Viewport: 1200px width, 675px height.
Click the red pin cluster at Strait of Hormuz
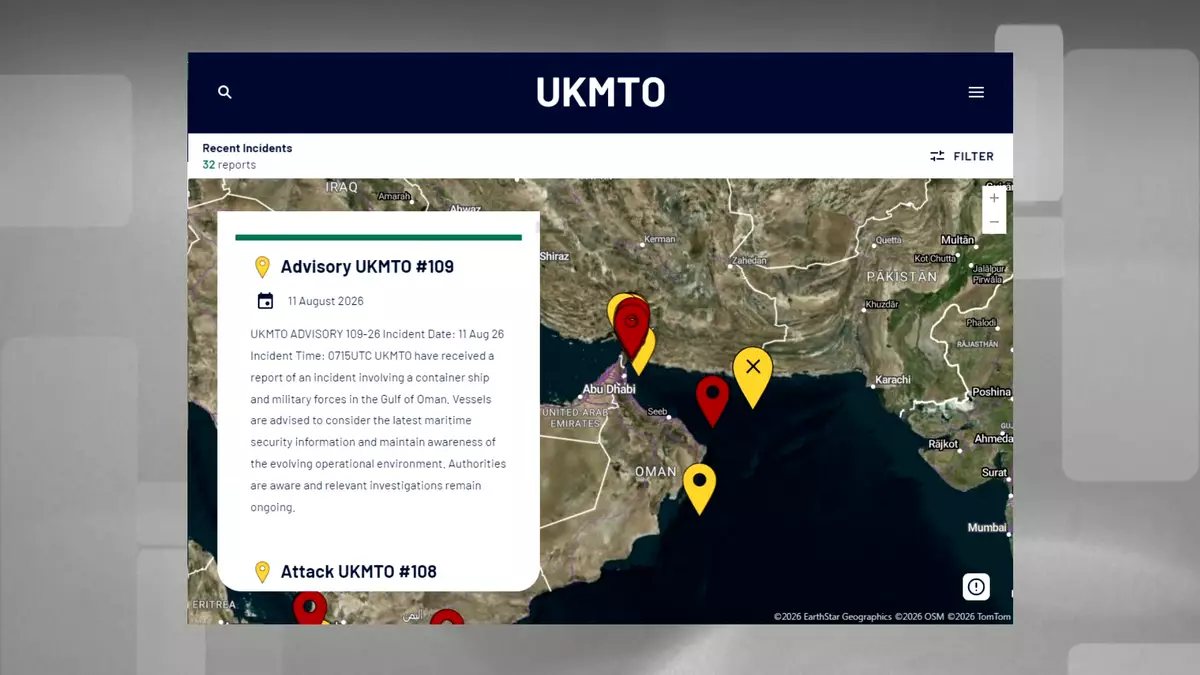(x=631, y=326)
